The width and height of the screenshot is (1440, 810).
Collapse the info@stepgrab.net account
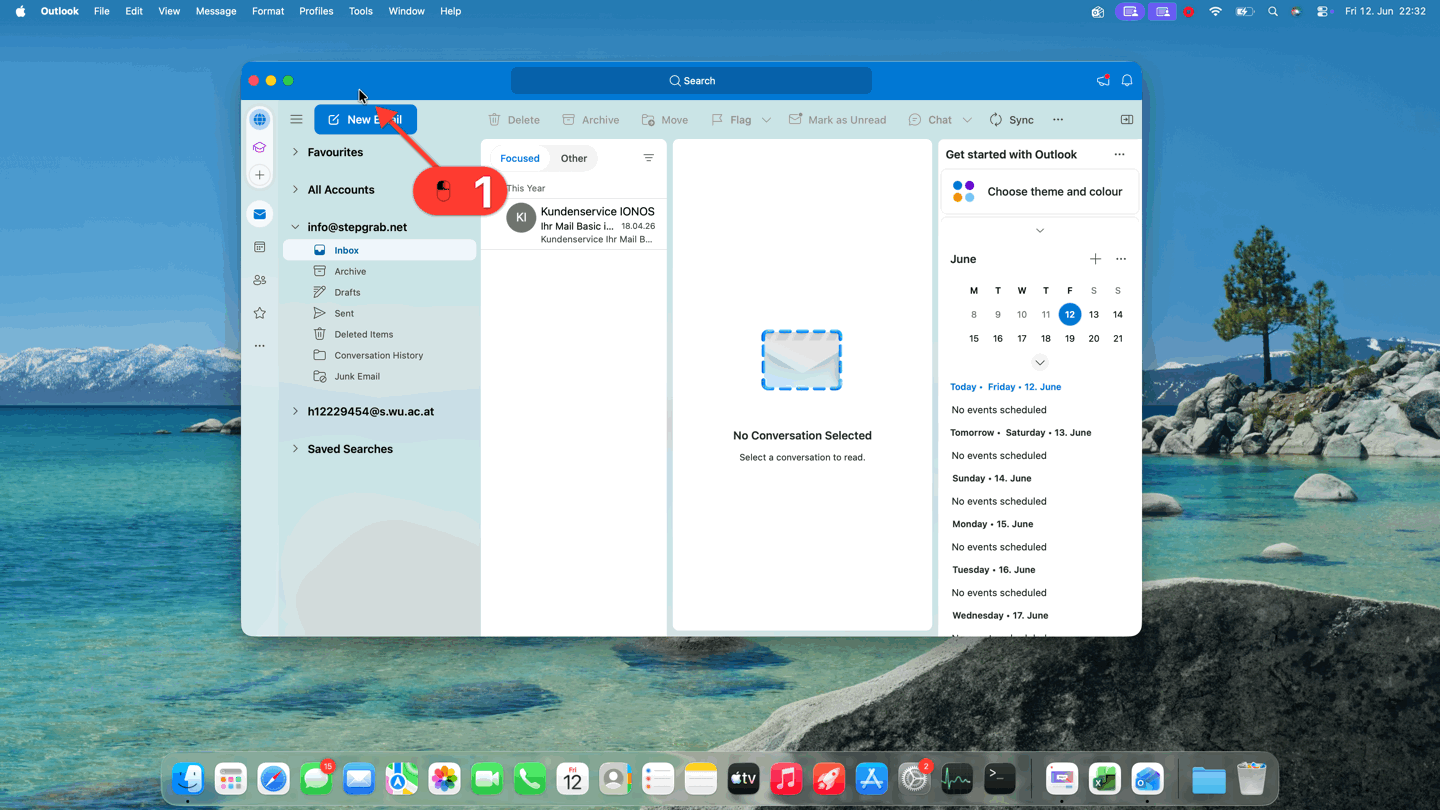pos(295,227)
